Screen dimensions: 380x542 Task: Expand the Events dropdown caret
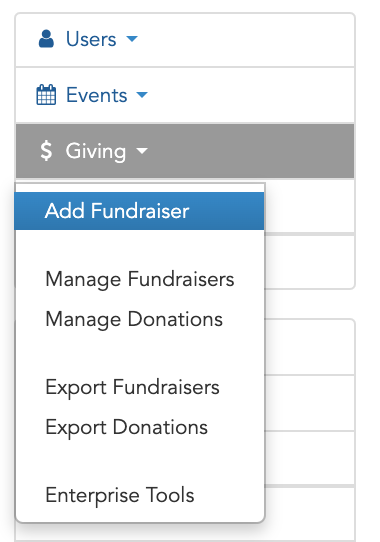[142, 94]
